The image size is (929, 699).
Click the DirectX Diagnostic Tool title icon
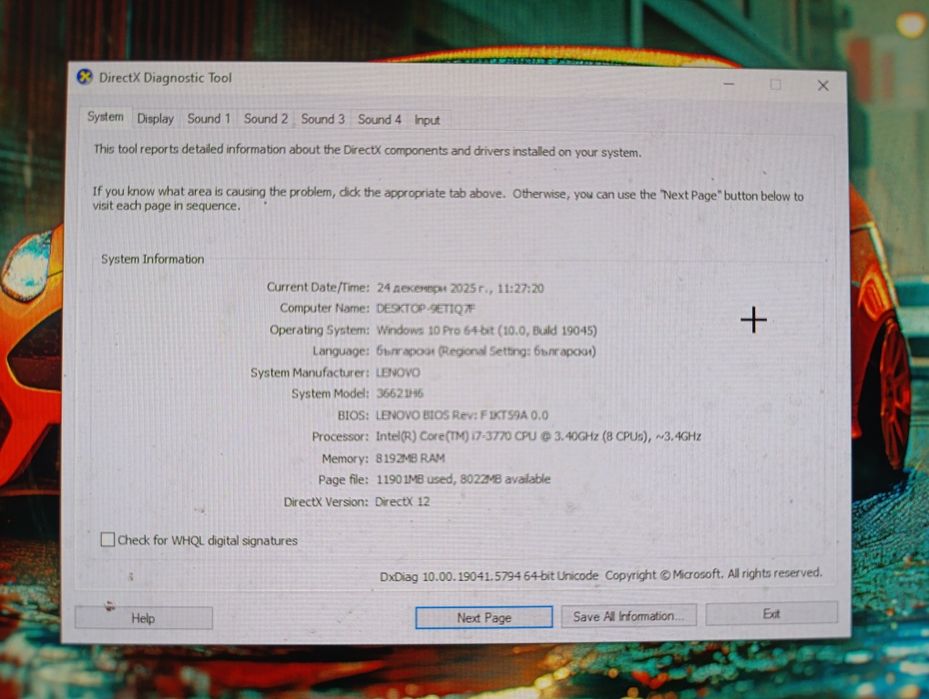[x=85, y=77]
